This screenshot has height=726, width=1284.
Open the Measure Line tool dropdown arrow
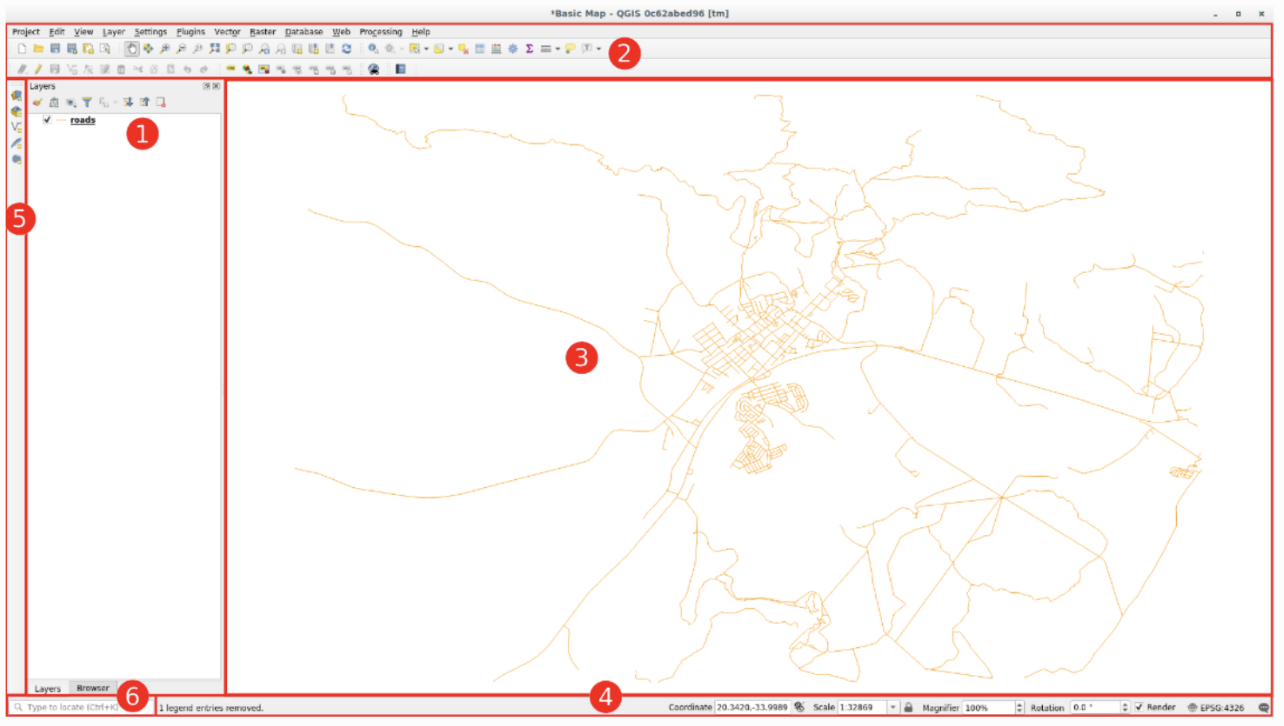558,48
